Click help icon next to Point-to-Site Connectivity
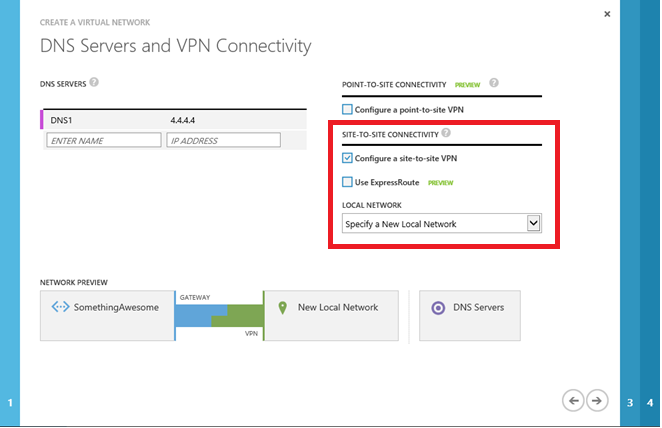662x428 pixels. click(x=494, y=84)
